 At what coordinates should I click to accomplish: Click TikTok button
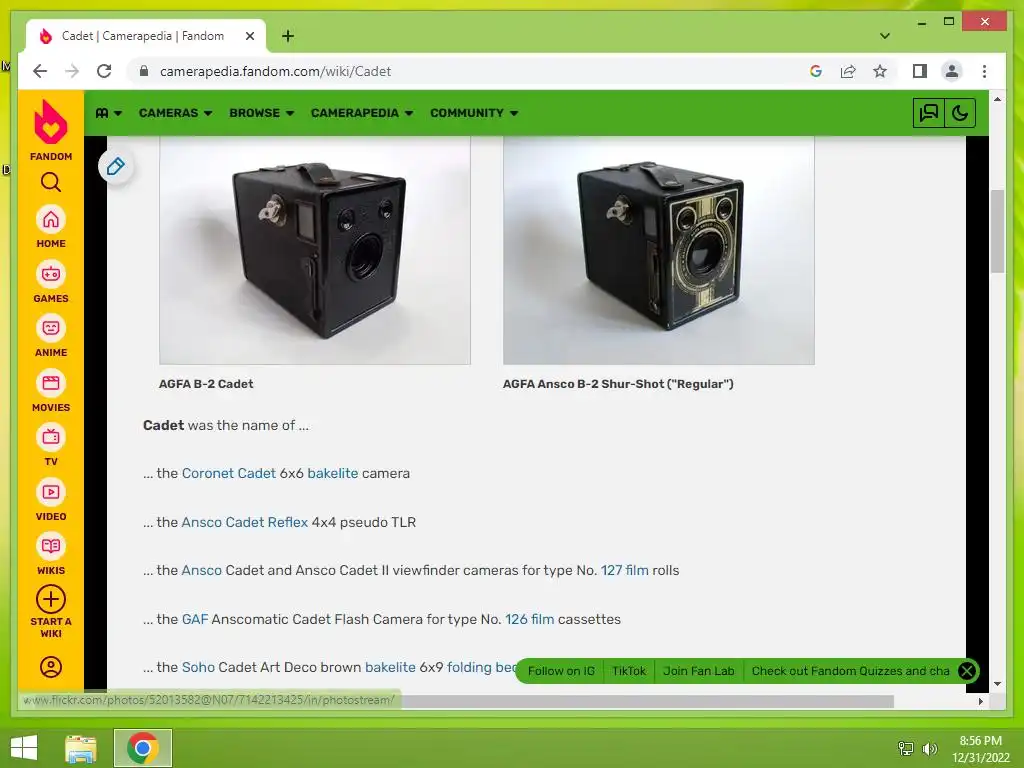click(x=629, y=671)
